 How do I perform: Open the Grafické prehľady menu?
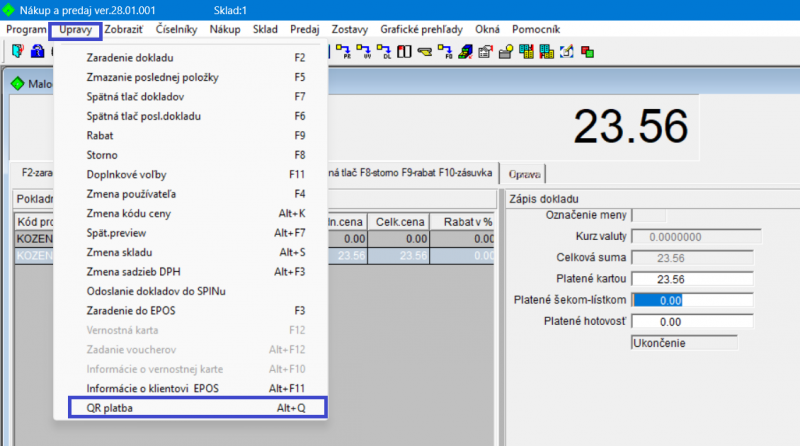click(x=421, y=29)
